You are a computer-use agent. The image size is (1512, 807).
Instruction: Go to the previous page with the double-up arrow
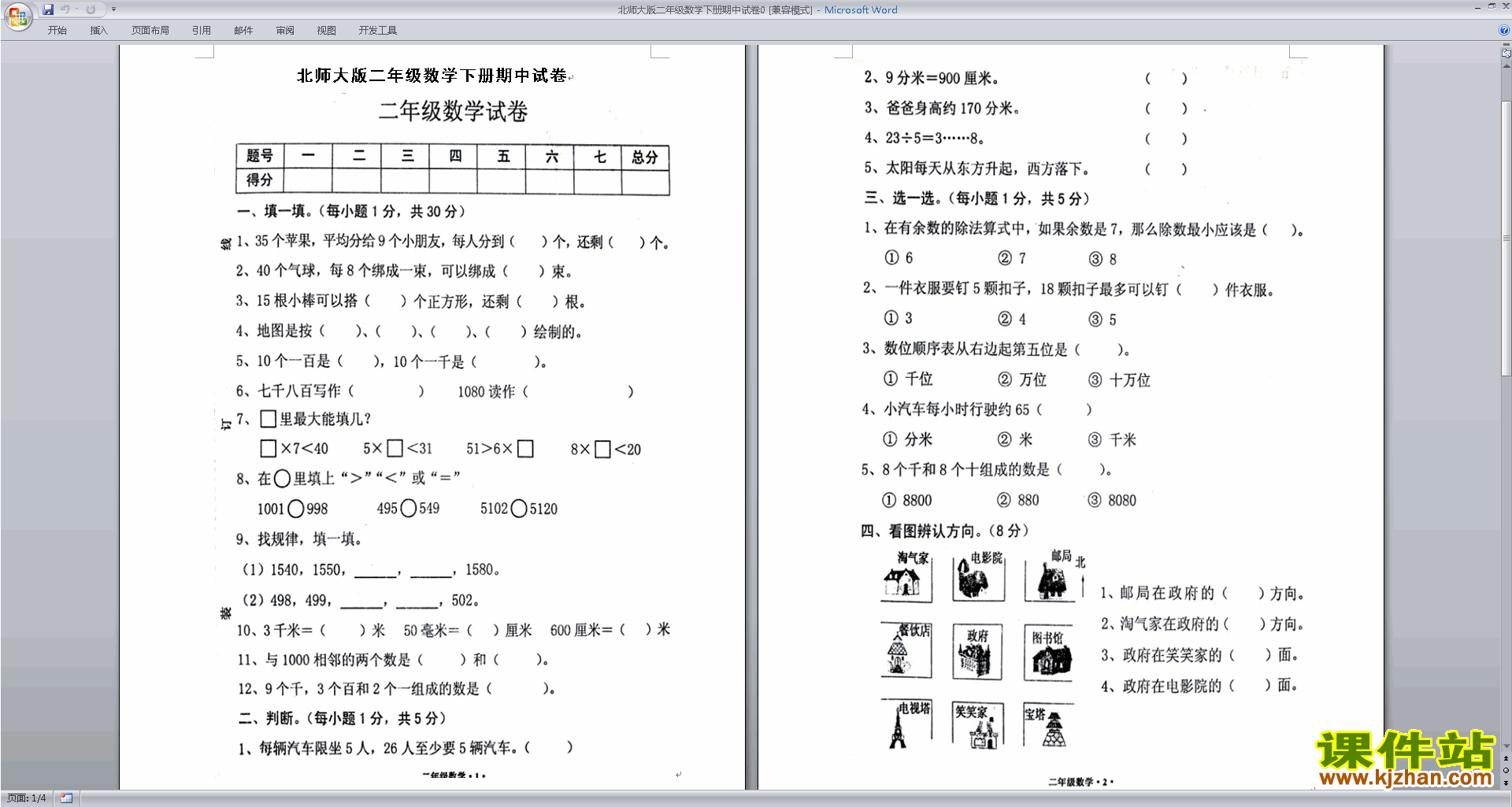coord(1506,758)
